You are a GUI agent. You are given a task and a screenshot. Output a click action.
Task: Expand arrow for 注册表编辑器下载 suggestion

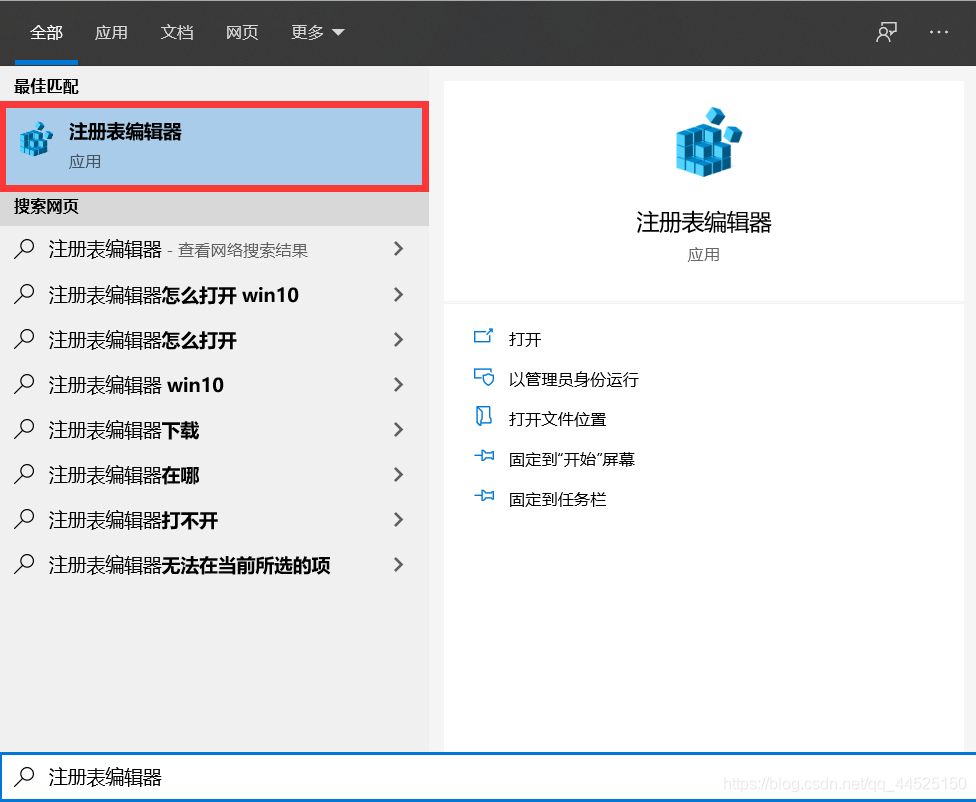pos(399,430)
